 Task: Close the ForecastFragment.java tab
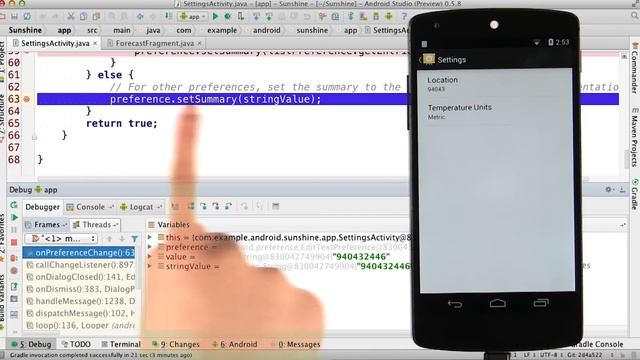point(200,43)
